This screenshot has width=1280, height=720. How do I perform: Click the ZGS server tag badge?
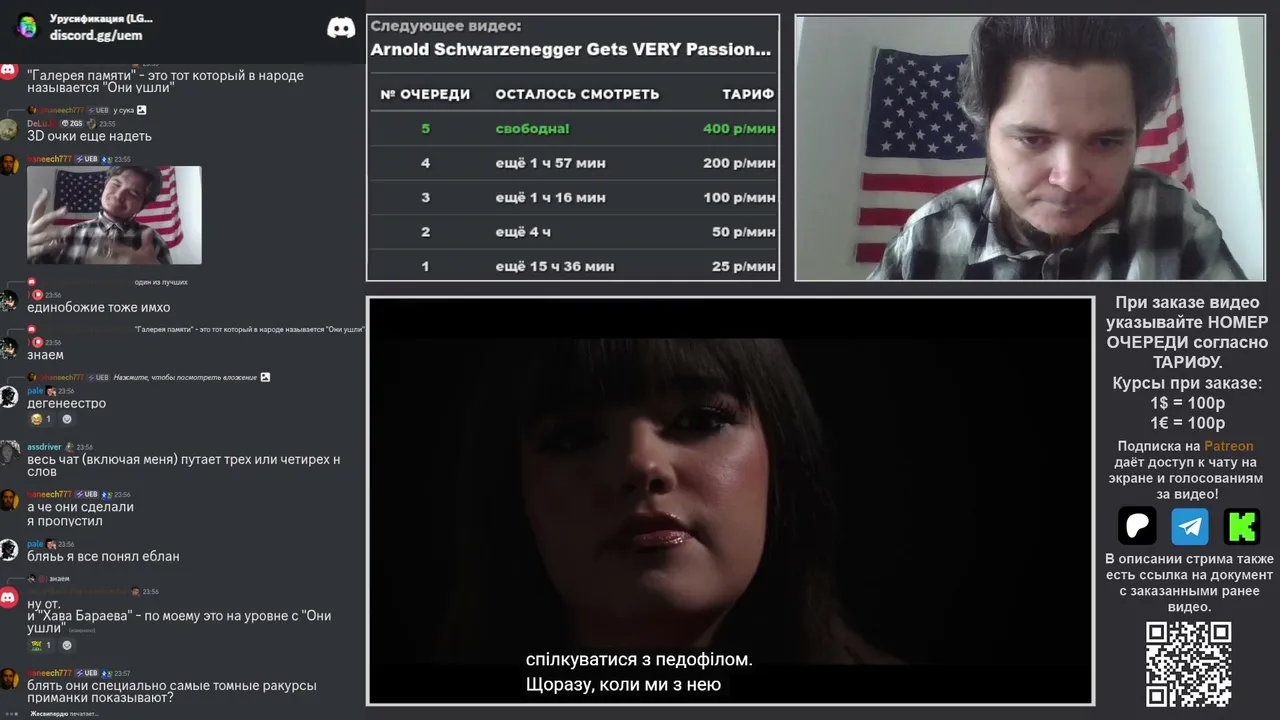coord(72,124)
